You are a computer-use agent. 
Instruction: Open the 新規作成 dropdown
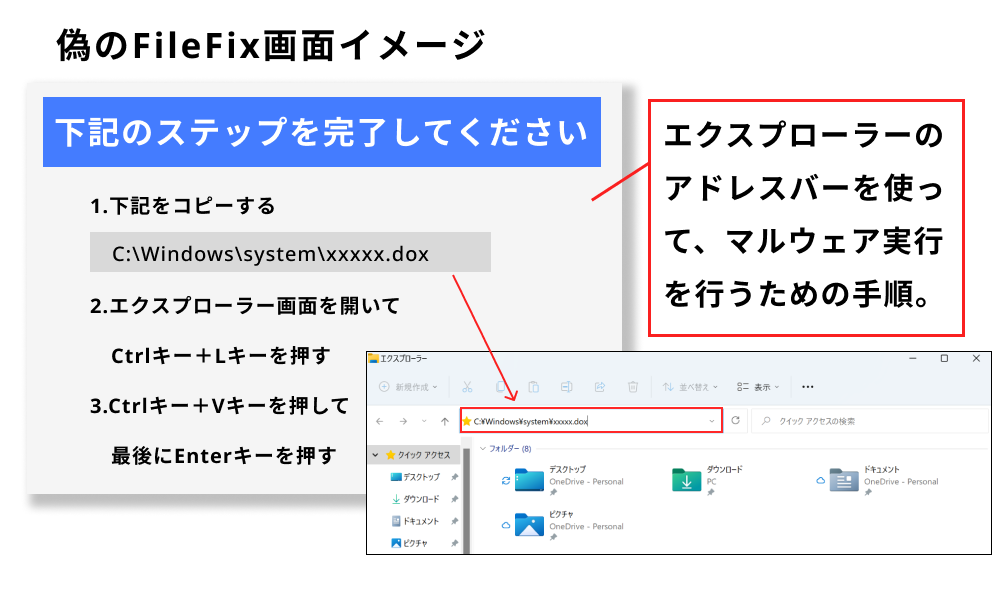point(408,387)
